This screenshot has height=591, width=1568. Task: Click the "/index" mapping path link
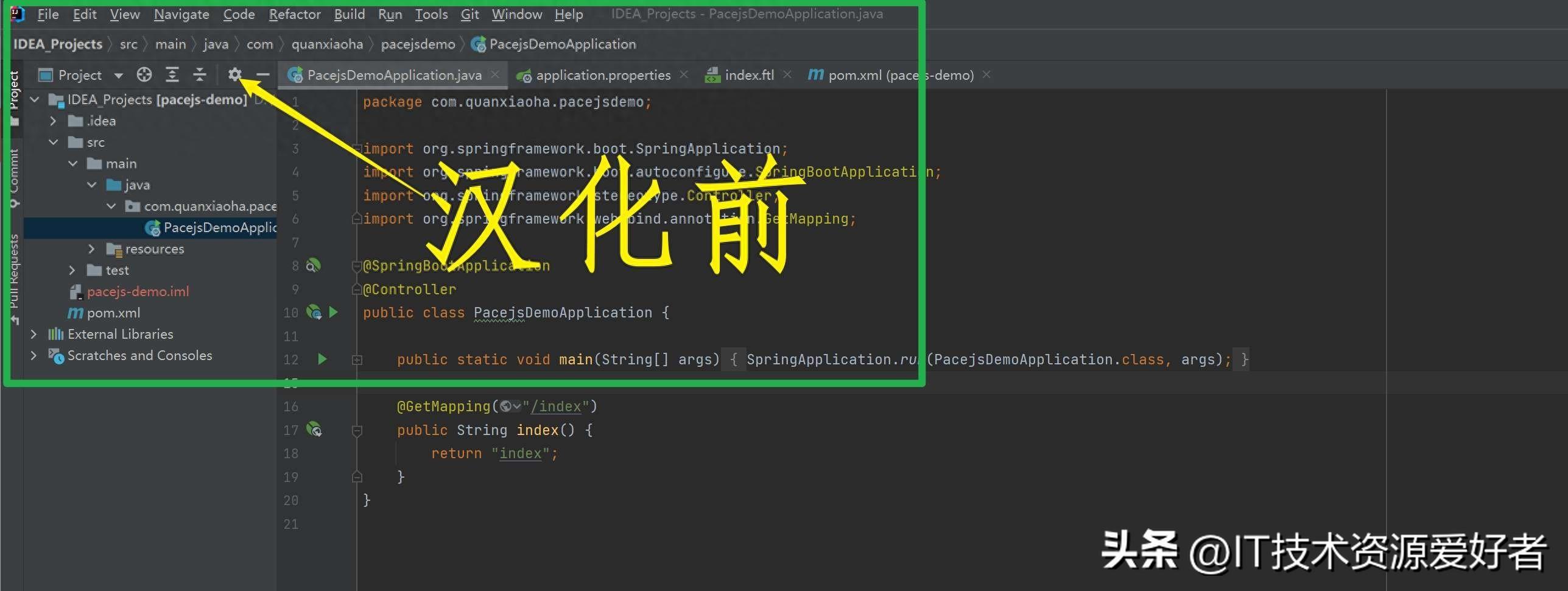click(556, 406)
